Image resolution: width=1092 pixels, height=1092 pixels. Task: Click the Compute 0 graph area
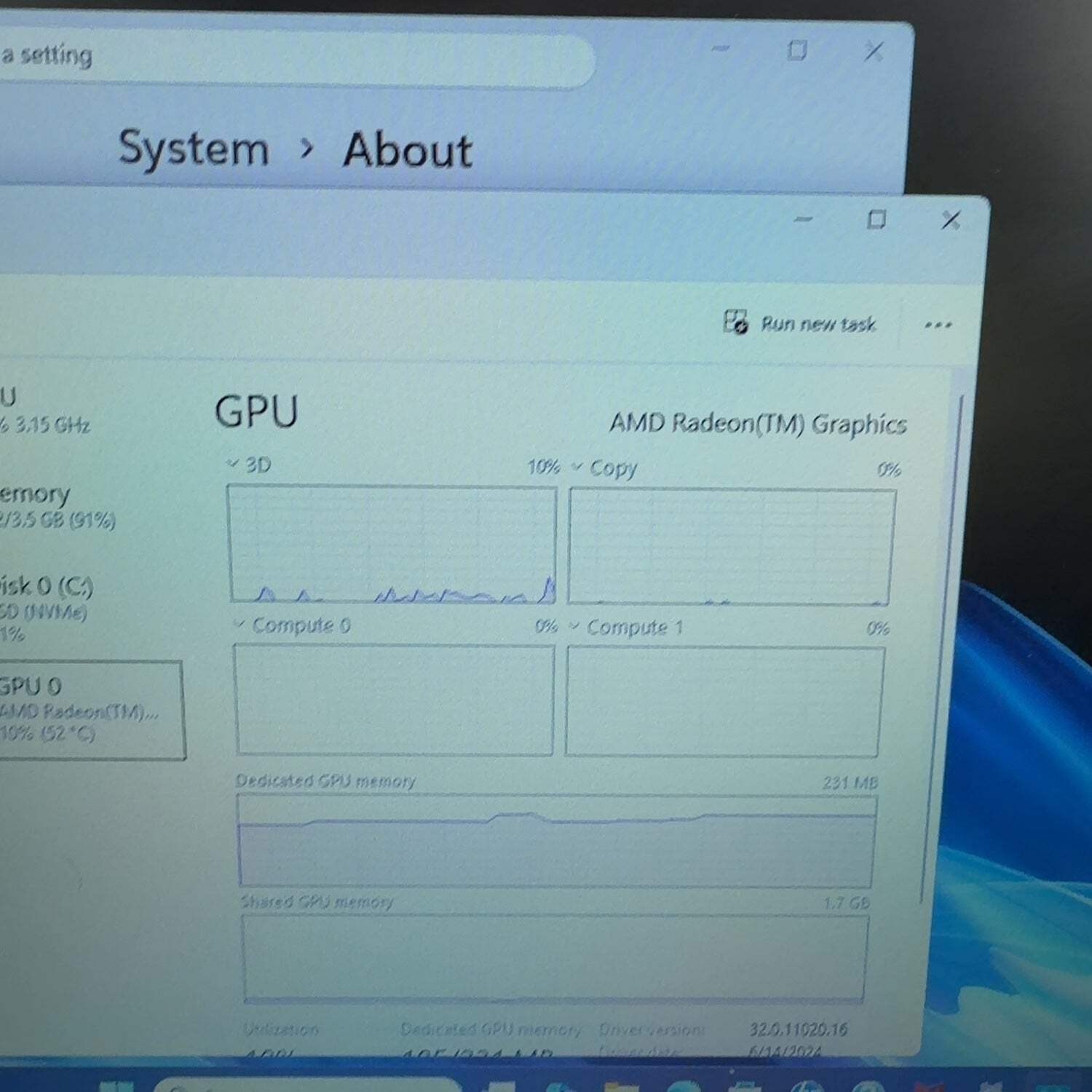394,700
